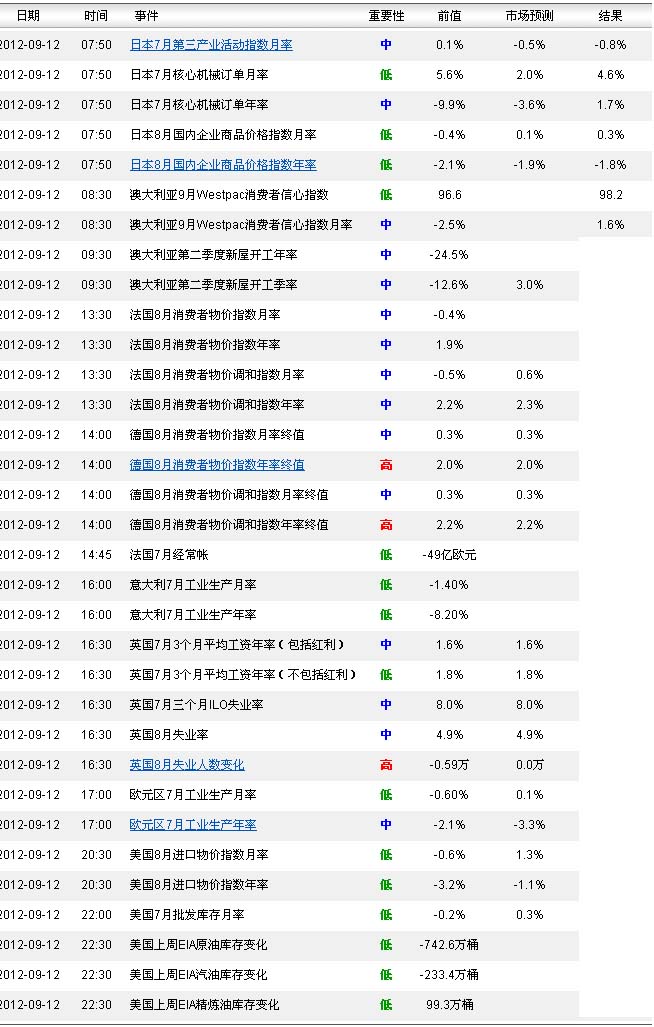Open 日本8月国内企业商品价格指数年率 link
This screenshot has width=654, height=1027.
coord(223,164)
